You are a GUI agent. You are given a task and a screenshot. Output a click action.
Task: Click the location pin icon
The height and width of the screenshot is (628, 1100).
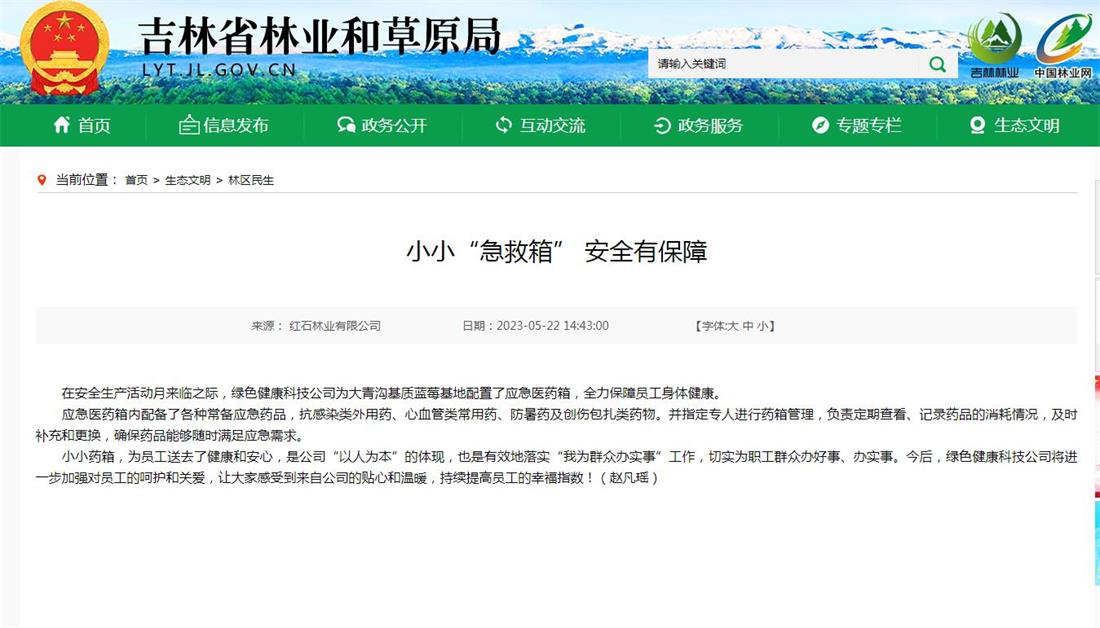click(42, 180)
